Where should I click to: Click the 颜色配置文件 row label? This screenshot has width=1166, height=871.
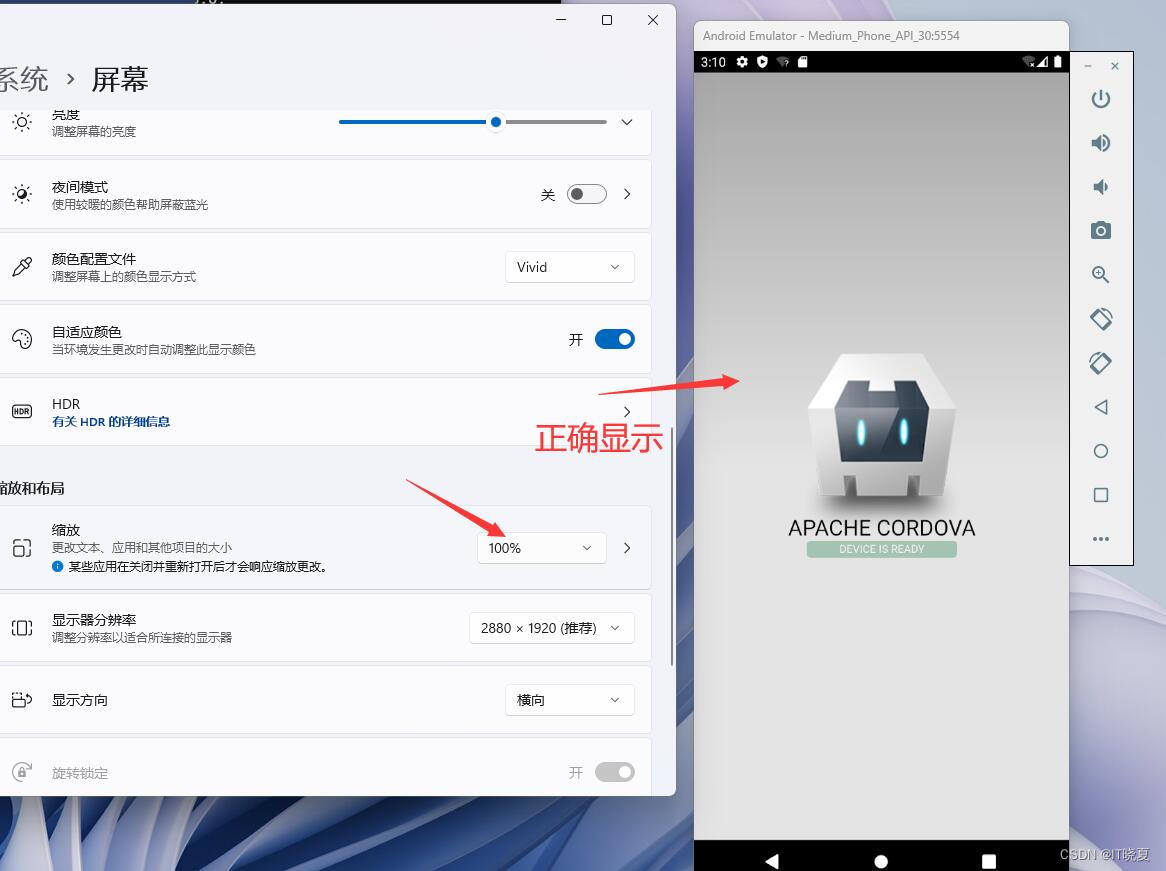(x=94, y=259)
